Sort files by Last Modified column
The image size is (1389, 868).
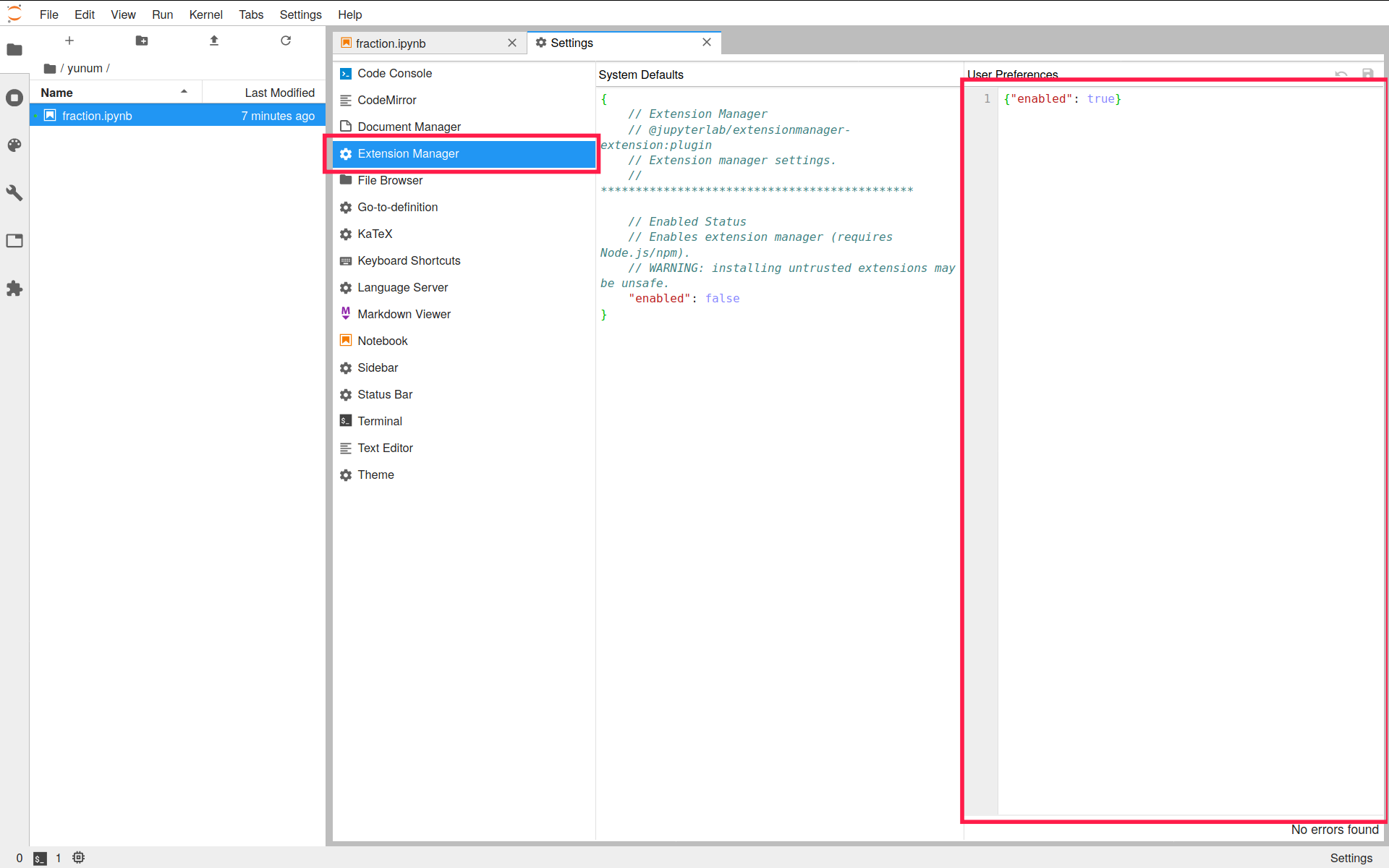pos(279,93)
